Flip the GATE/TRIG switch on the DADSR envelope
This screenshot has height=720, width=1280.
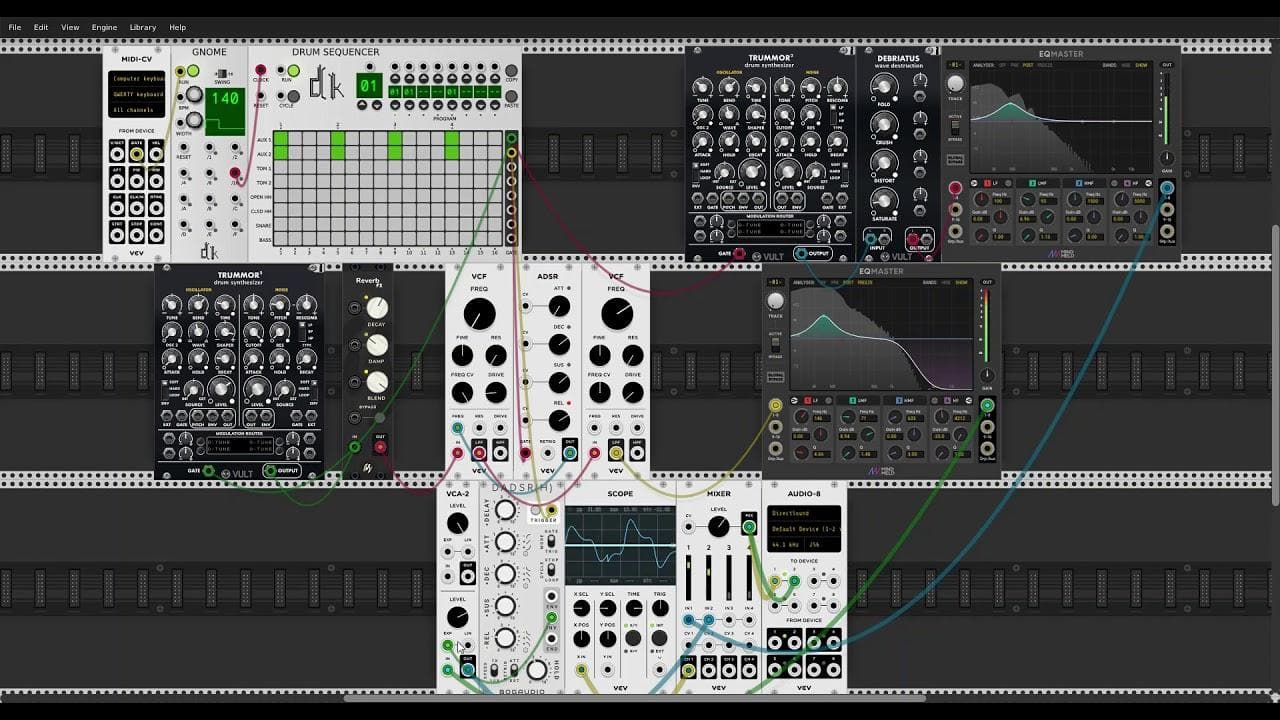tap(550, 542)
